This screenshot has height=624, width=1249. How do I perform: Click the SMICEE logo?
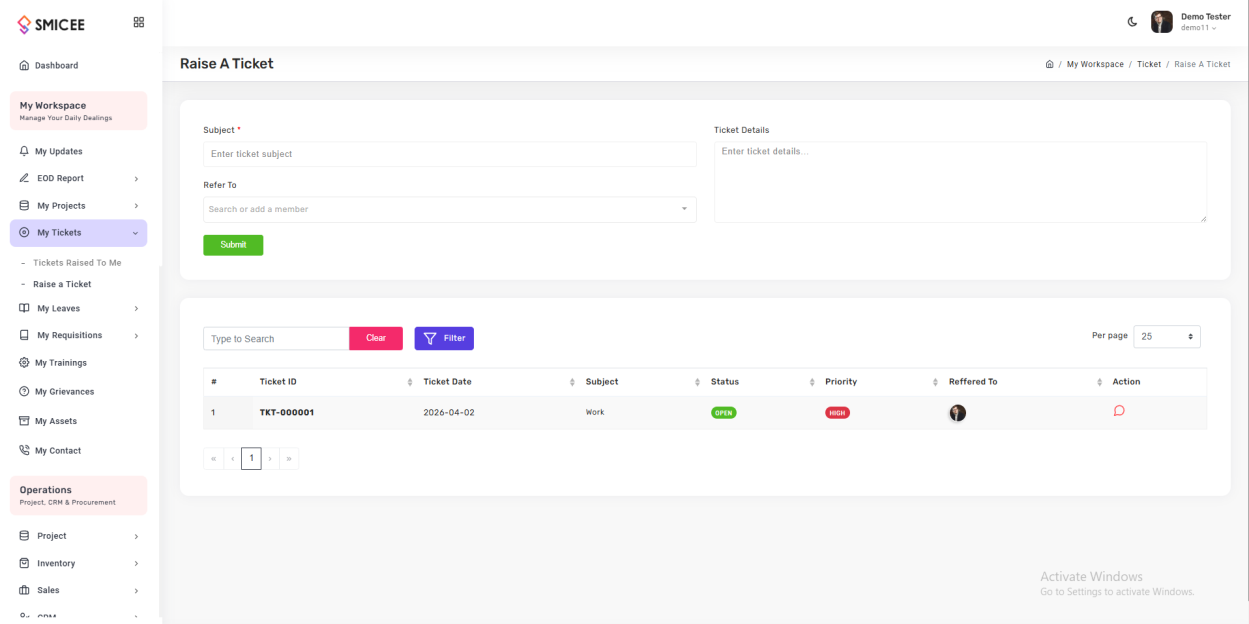click(x=51, y=25)
